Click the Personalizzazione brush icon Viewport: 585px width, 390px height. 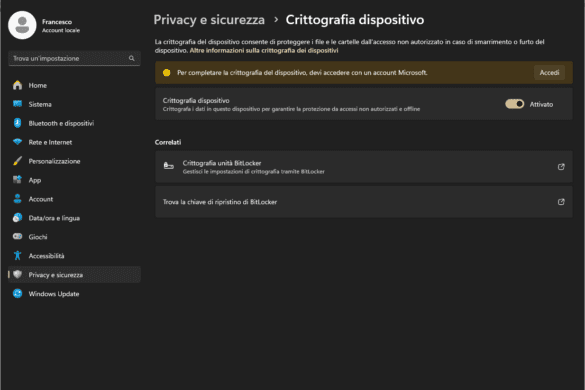(18, 161)
